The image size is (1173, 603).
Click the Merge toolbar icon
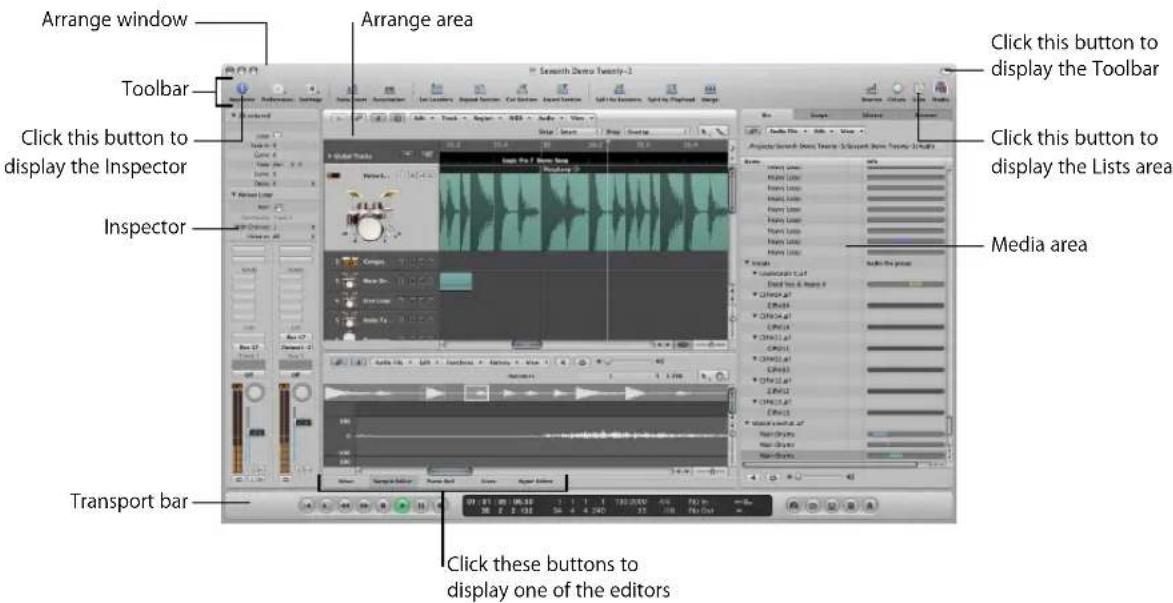click(x=710, y=91)
